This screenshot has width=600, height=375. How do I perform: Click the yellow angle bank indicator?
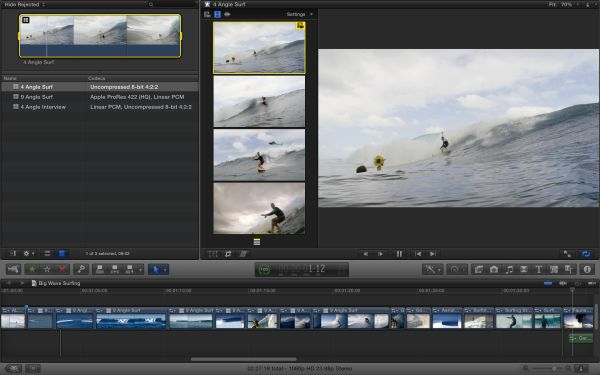pos(257,242)
